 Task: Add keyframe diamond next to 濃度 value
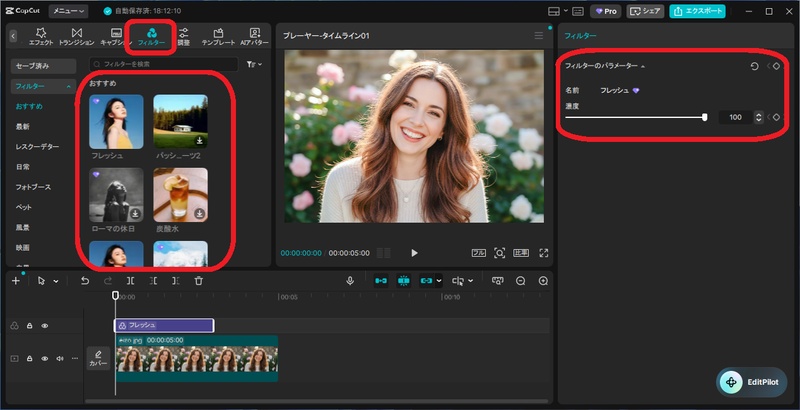point(776,117)
